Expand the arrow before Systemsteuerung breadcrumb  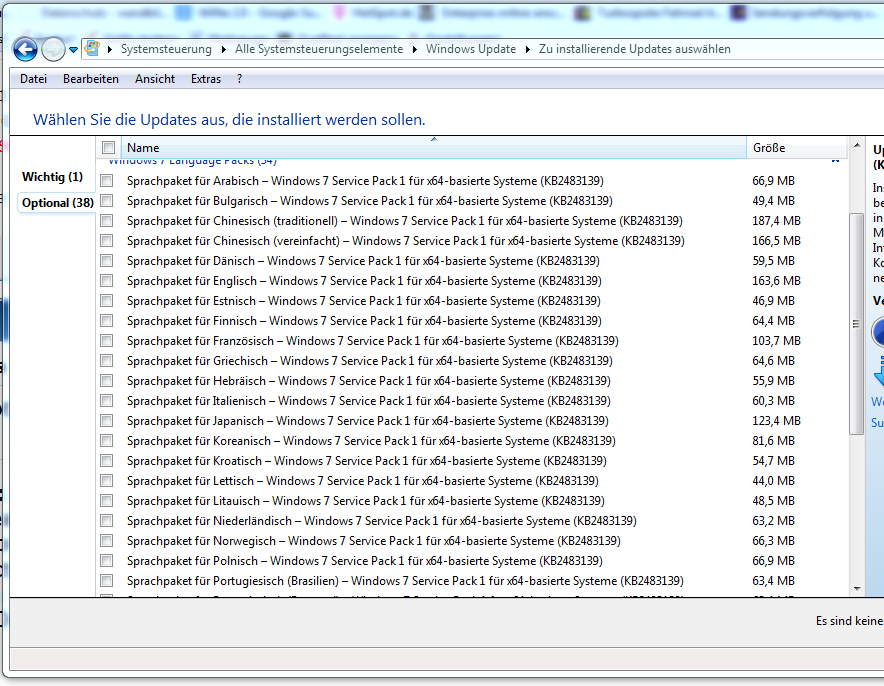110,50
